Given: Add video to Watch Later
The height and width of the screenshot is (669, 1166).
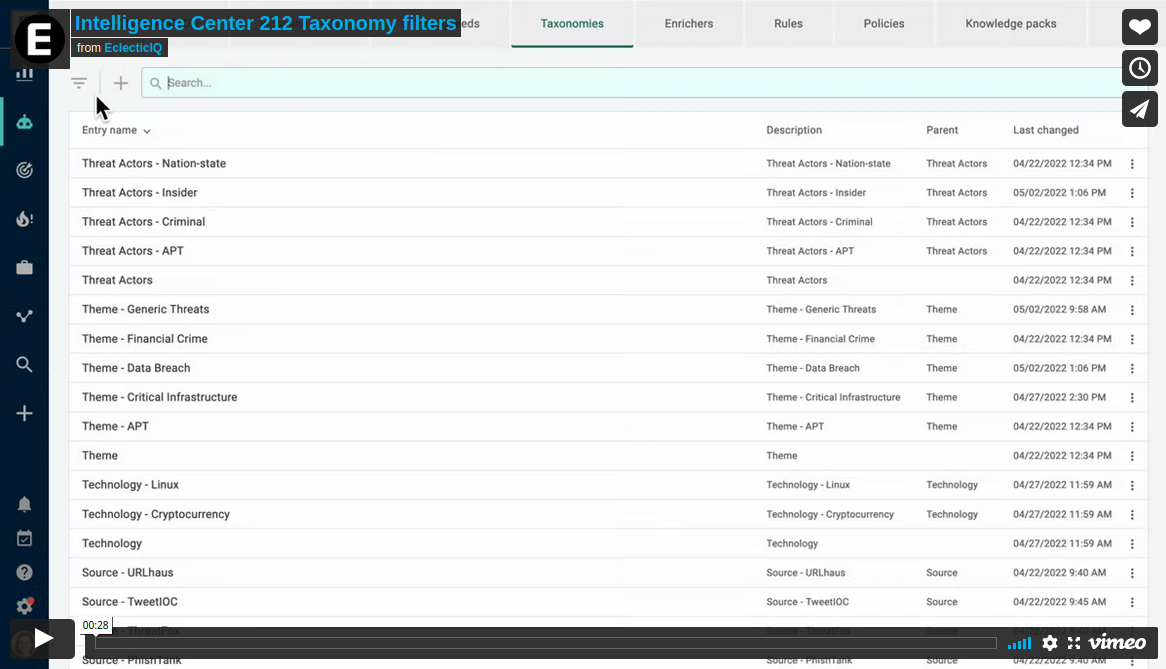Looking at the screenshot, I should 1140,68.
